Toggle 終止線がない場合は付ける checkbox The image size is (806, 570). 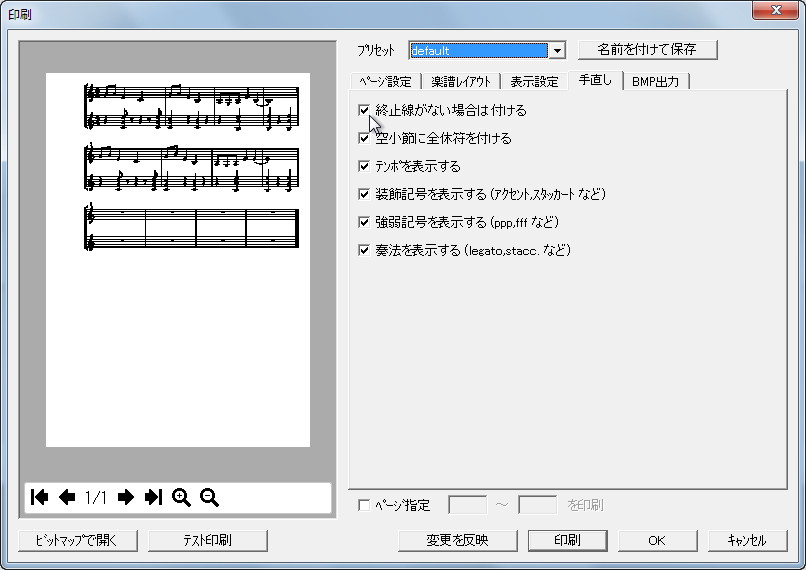pyautogui.click(x=364, y=110)
